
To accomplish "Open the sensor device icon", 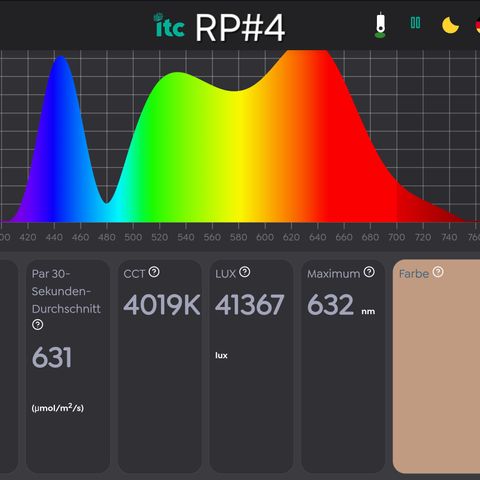I will point(380,25).
